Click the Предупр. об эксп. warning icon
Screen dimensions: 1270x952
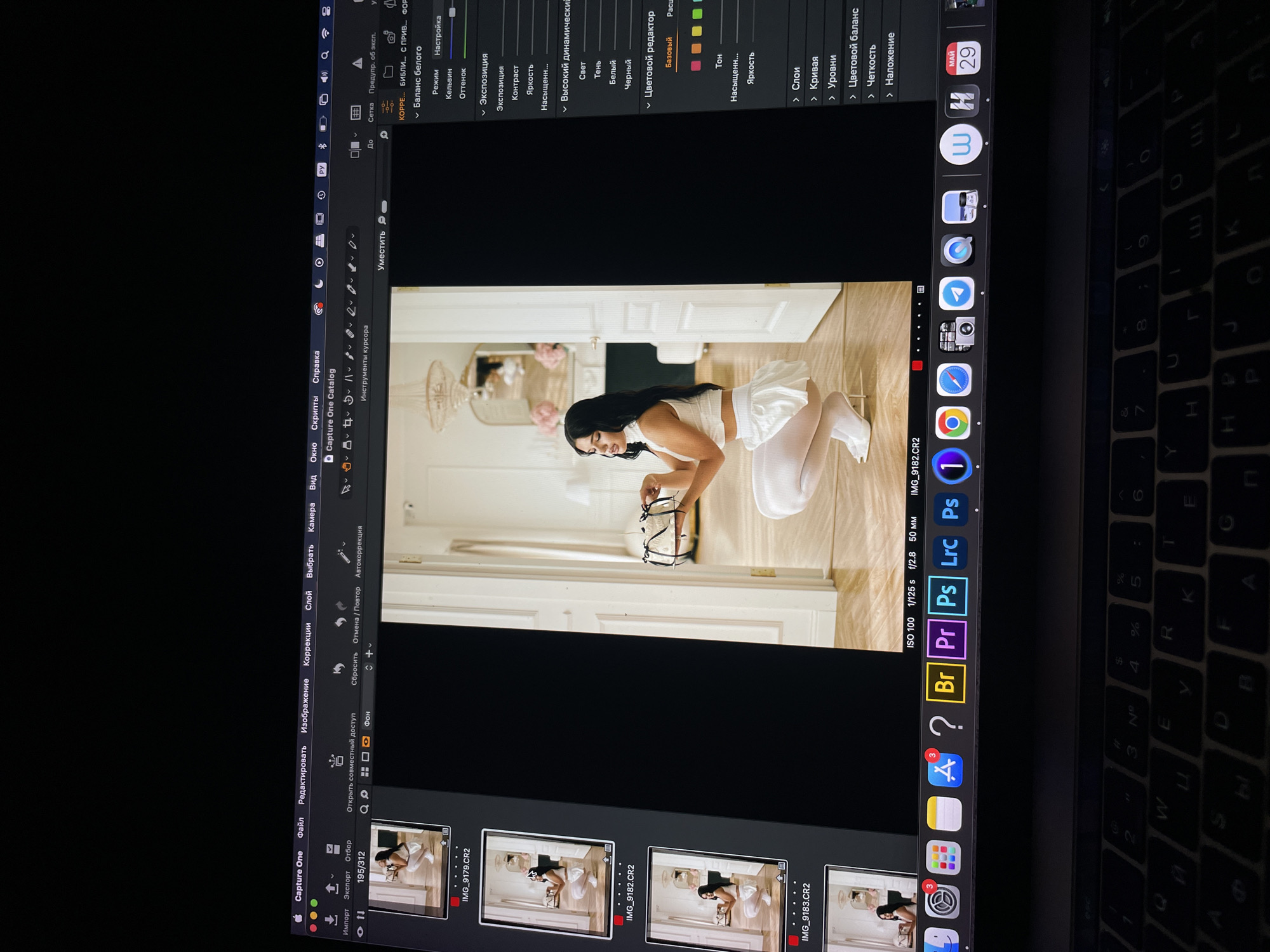[x=358, y=63]
